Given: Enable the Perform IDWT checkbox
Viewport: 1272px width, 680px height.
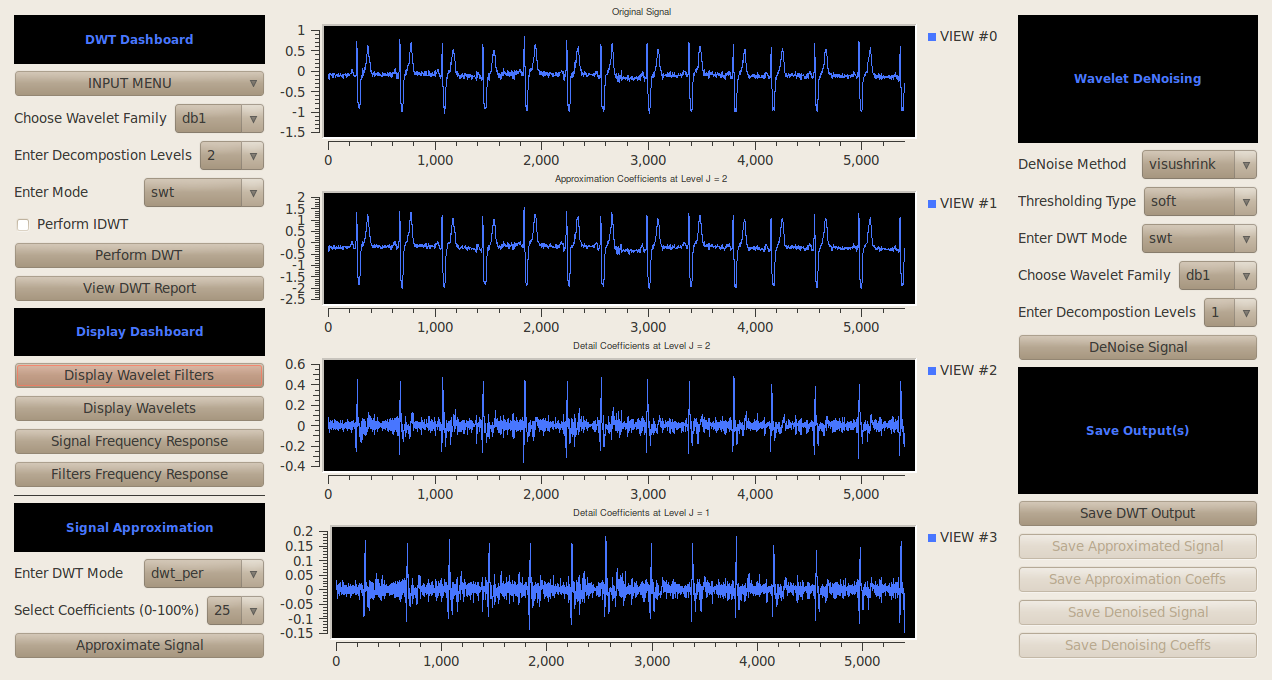Looking at the screenshot, I should click(23, 225).
